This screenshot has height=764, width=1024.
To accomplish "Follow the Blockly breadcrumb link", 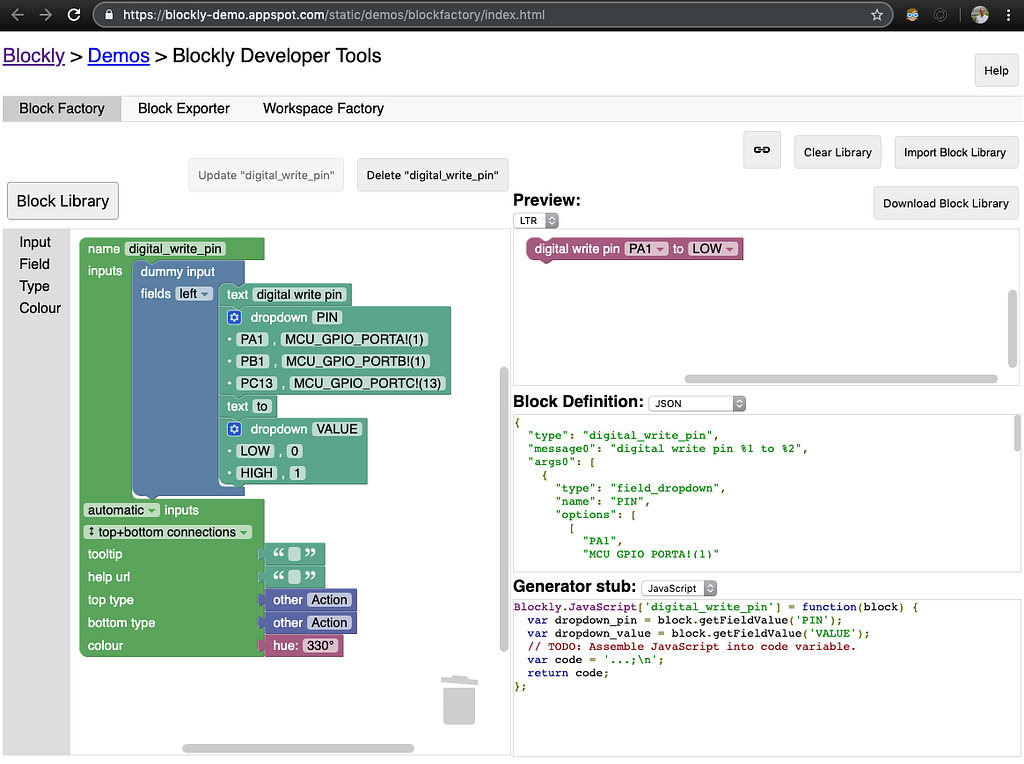I will (34, 56).
